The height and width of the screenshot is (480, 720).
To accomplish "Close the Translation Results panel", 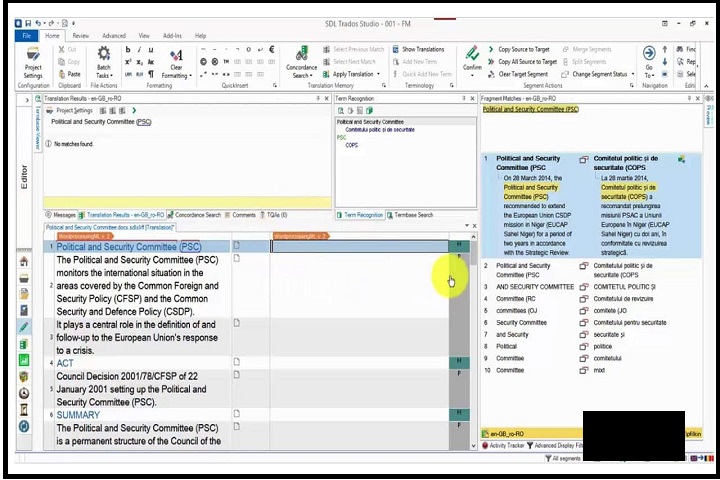I will [329, 99].
